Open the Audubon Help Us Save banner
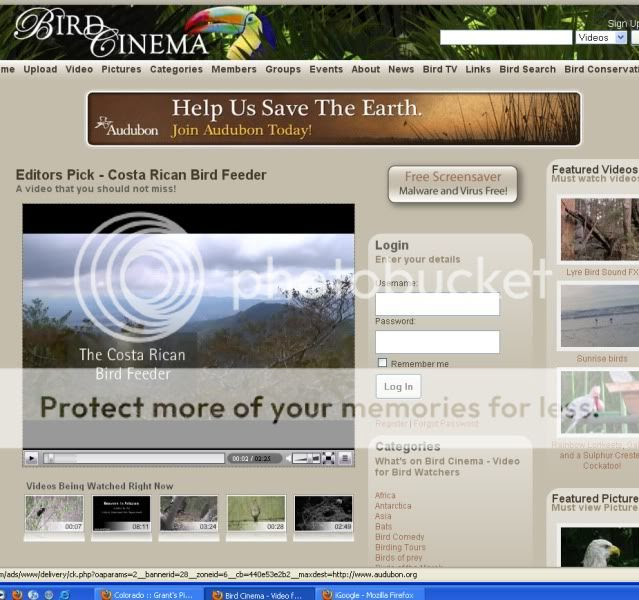Image resolution: width=639 pixels, height=600 pixels. [x=334, y=119]
